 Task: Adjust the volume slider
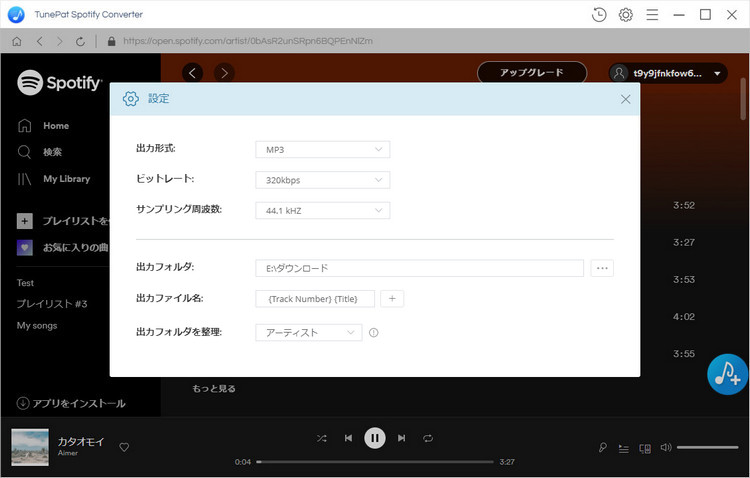point(707,447)
